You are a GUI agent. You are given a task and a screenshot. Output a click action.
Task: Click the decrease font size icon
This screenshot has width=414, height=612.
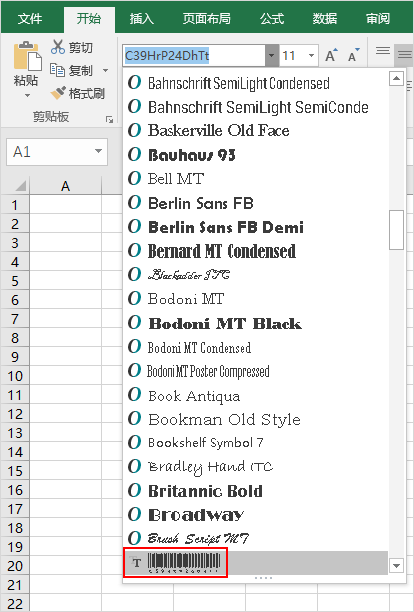(x=354, y=56)
